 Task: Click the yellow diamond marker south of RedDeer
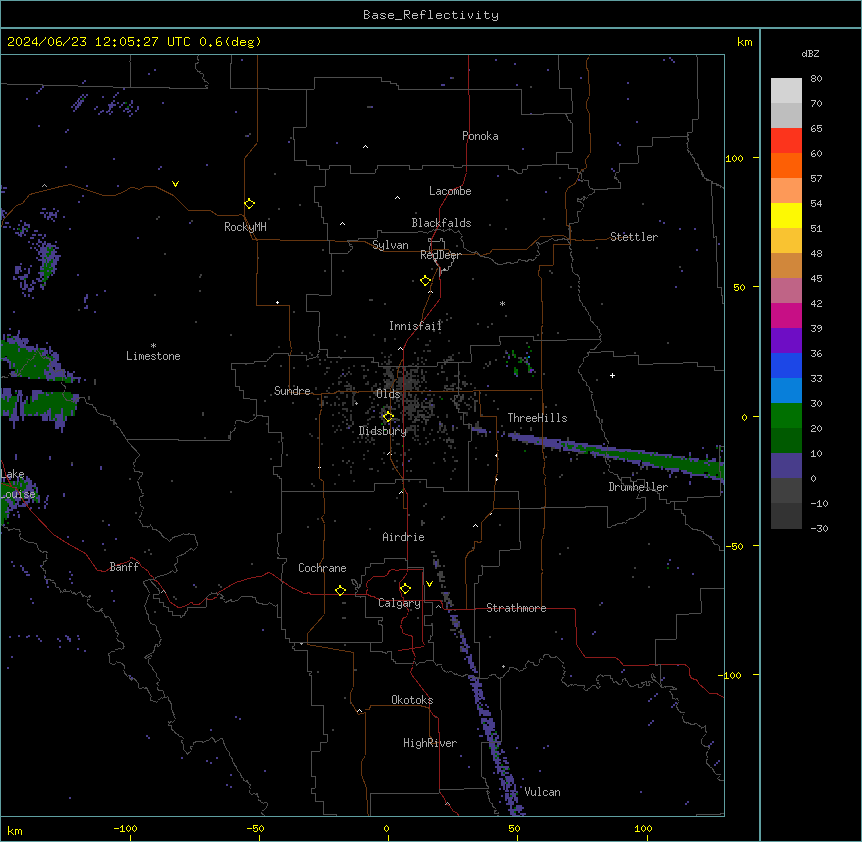[x=426, y=281]
